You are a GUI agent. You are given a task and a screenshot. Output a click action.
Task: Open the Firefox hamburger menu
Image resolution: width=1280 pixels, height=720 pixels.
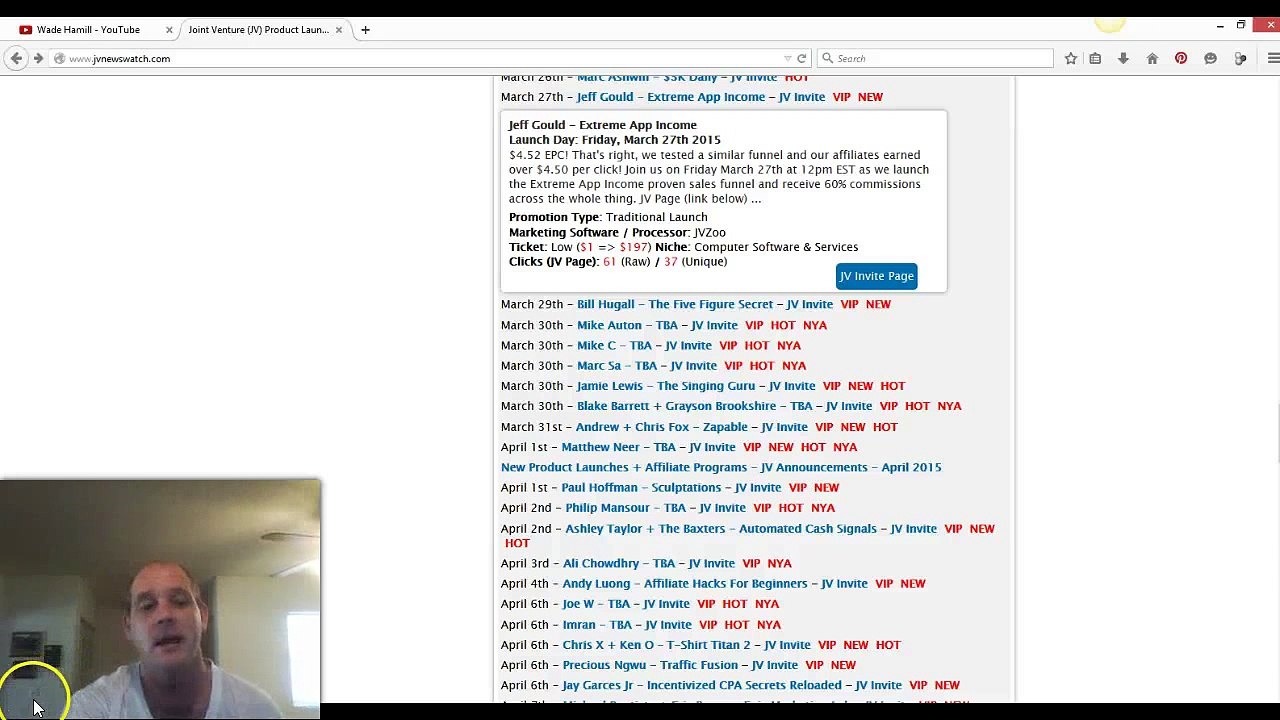[1273, 59]
